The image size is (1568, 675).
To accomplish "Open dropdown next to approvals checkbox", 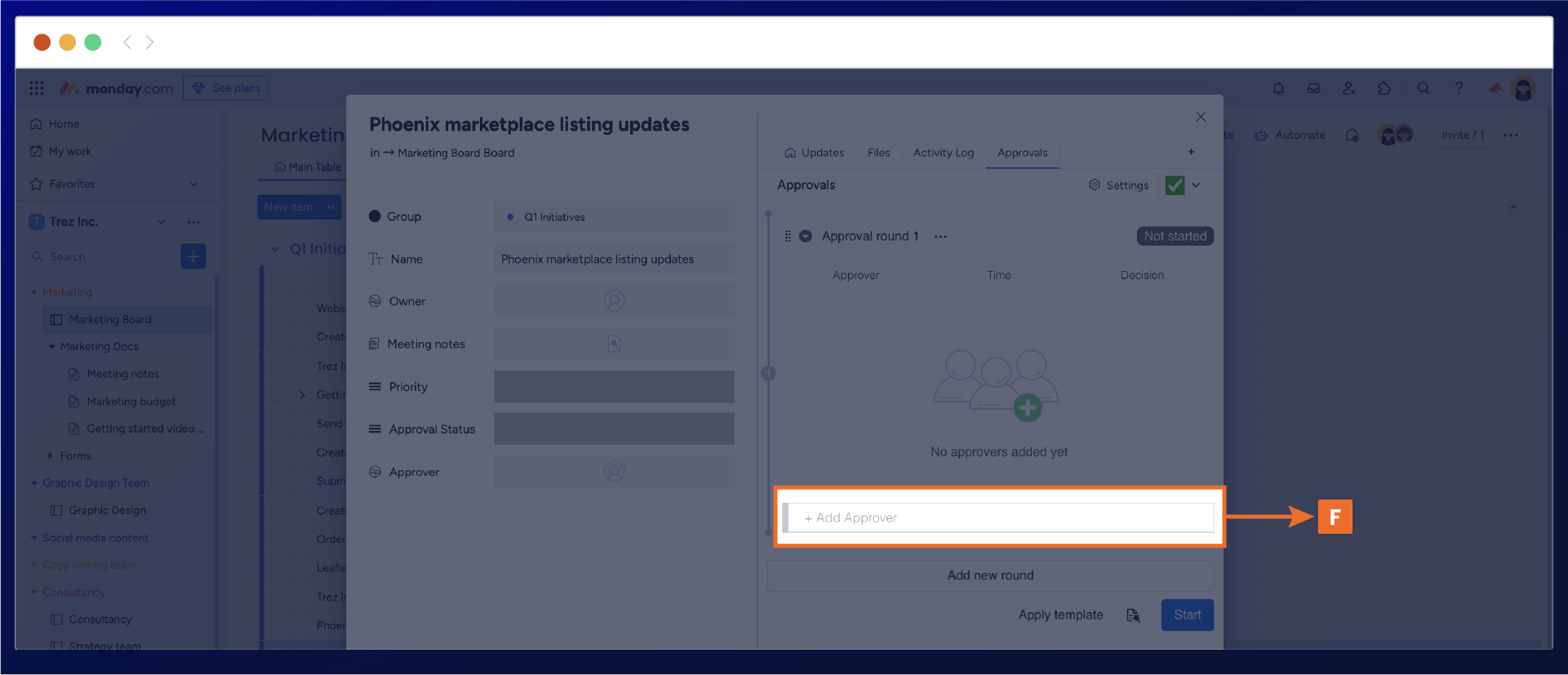I will coord(1197,185).
